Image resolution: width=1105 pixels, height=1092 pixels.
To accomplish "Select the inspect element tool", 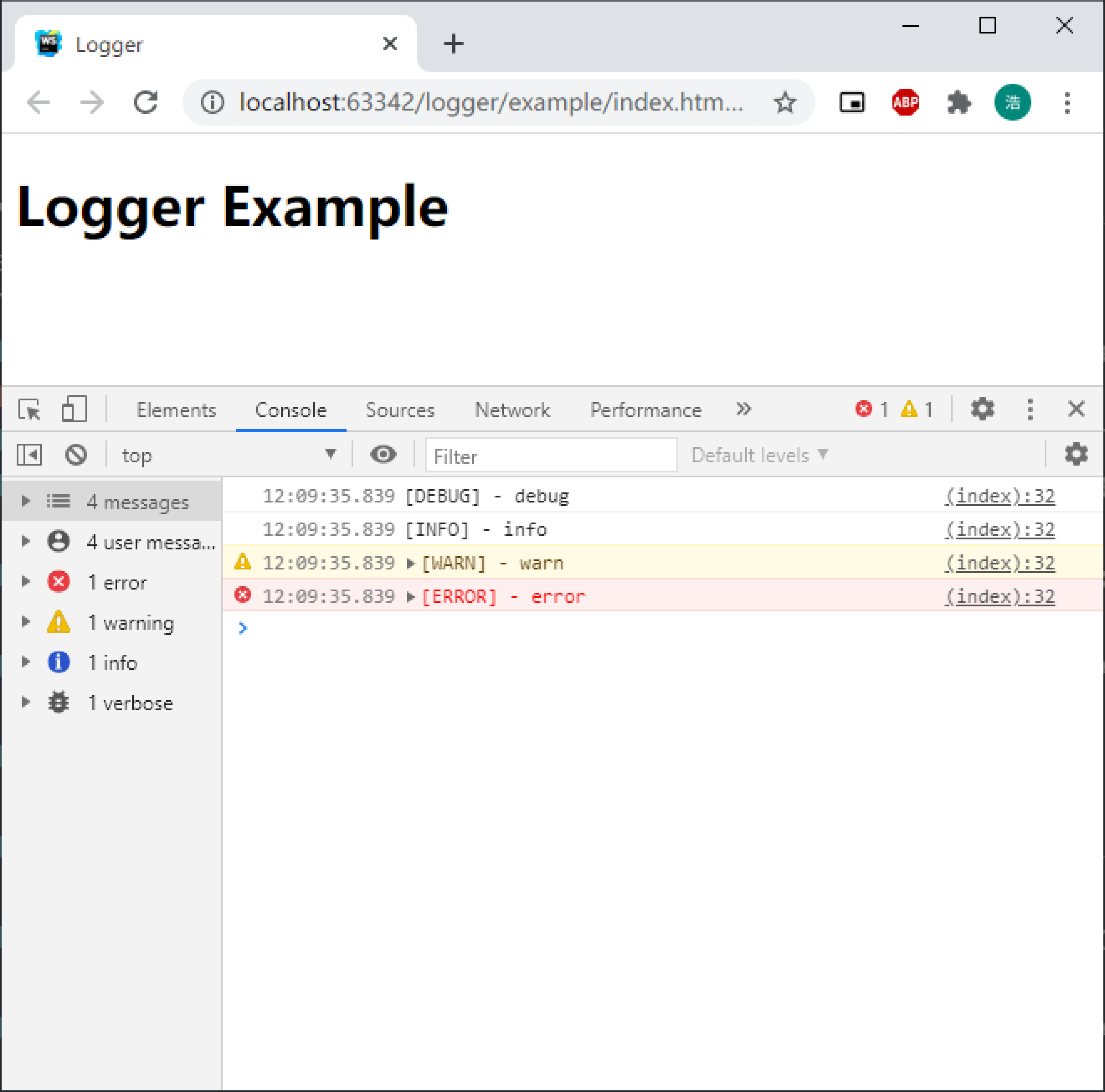I will pos(29,409).
